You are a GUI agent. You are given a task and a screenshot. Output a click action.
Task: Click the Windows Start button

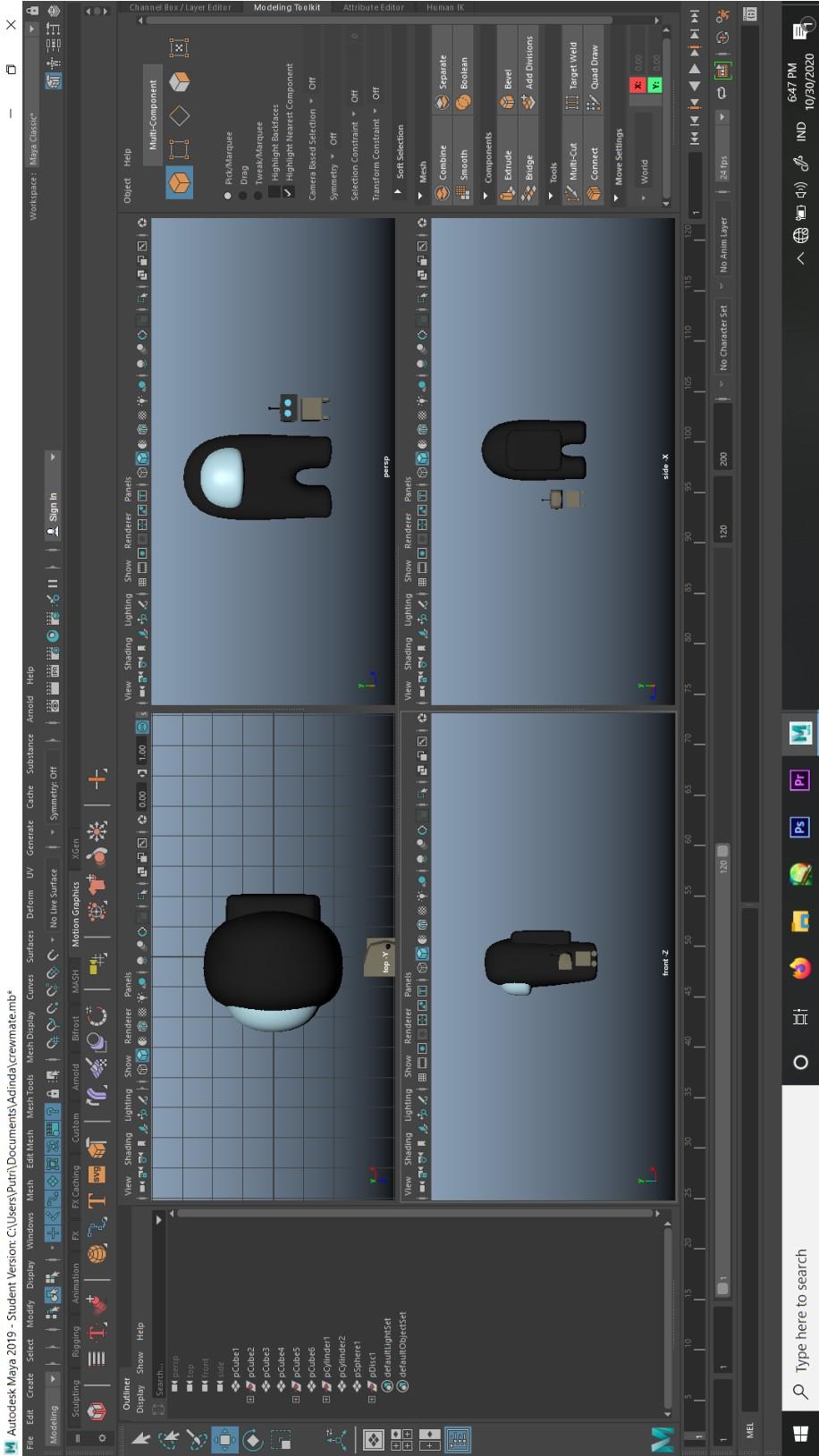pos(800,1433)
